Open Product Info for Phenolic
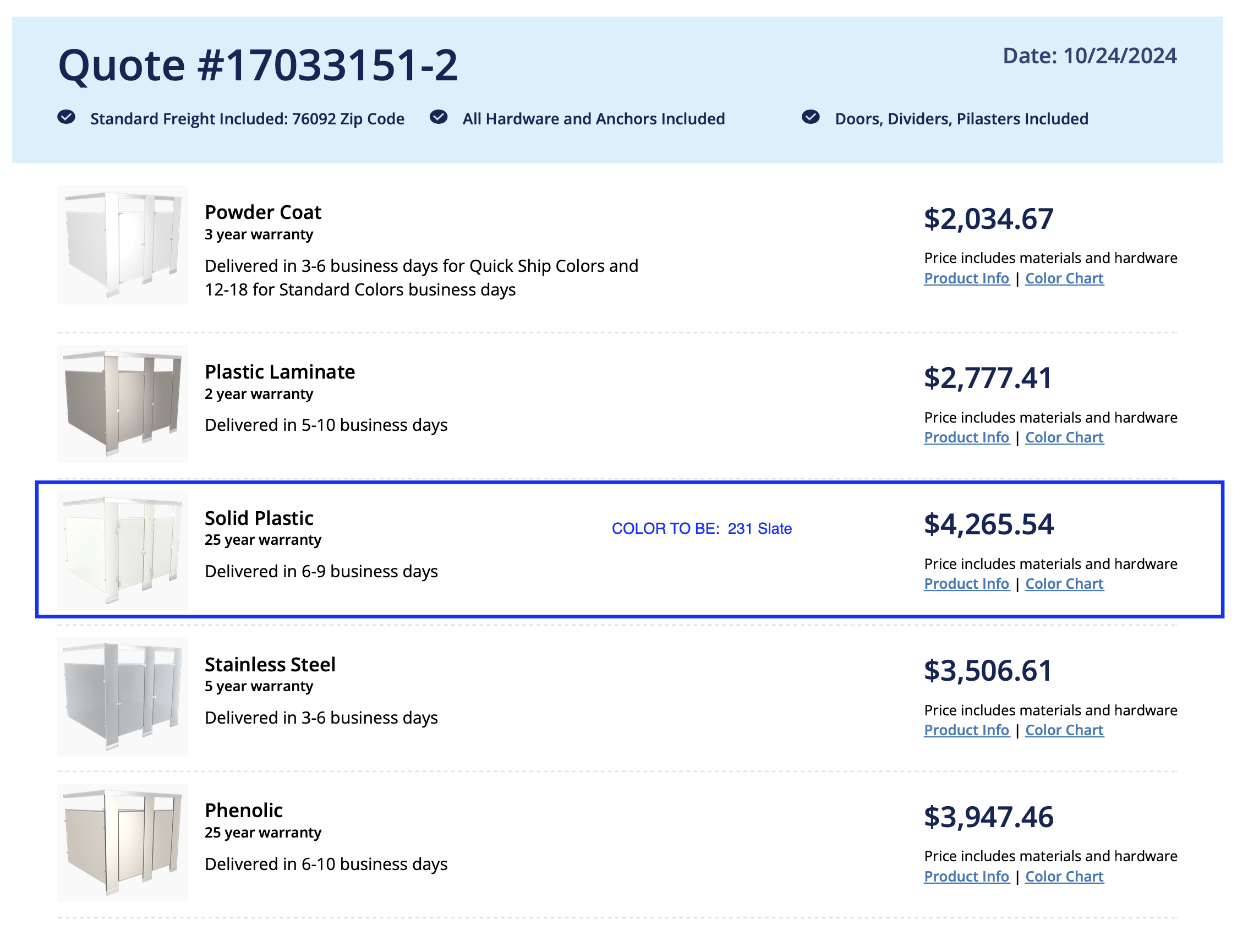 [966, 877]
